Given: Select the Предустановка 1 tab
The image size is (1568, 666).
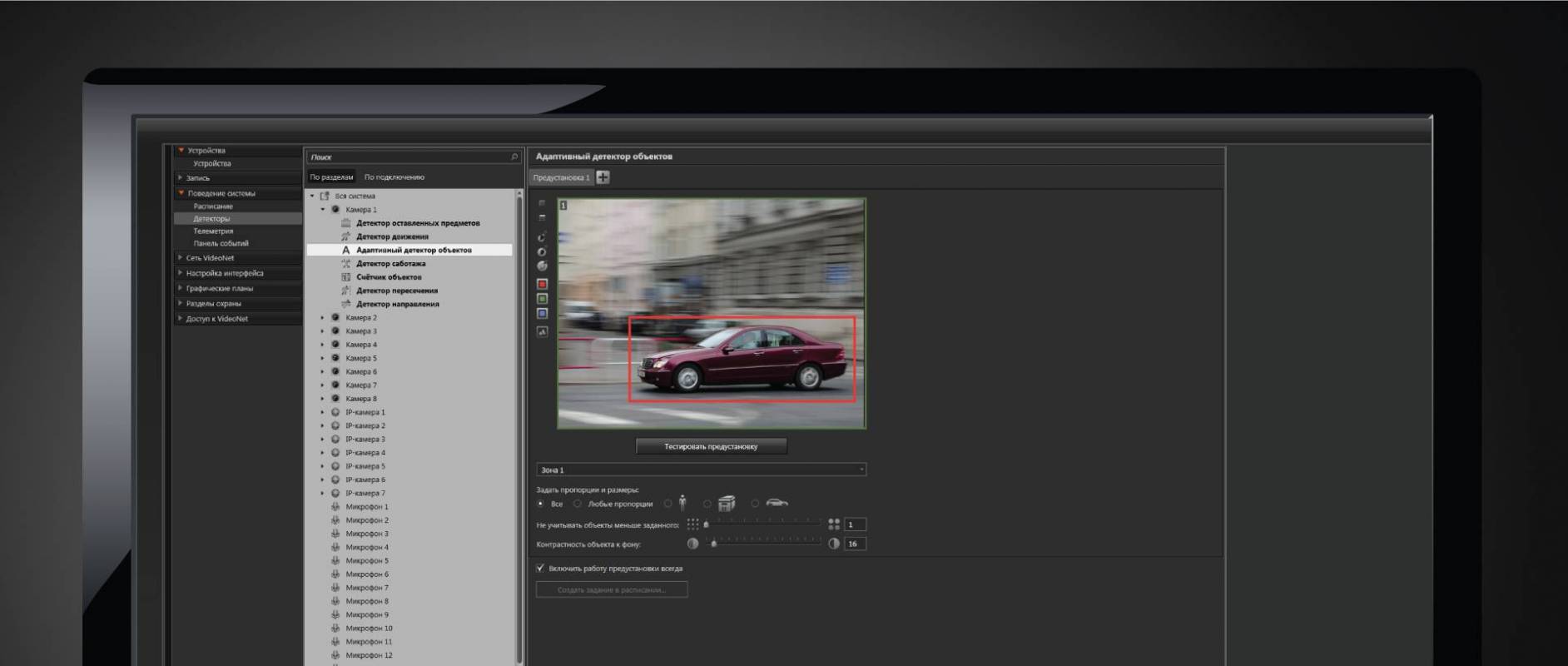Looking at the screenshot, I should [x=561, y=177].
